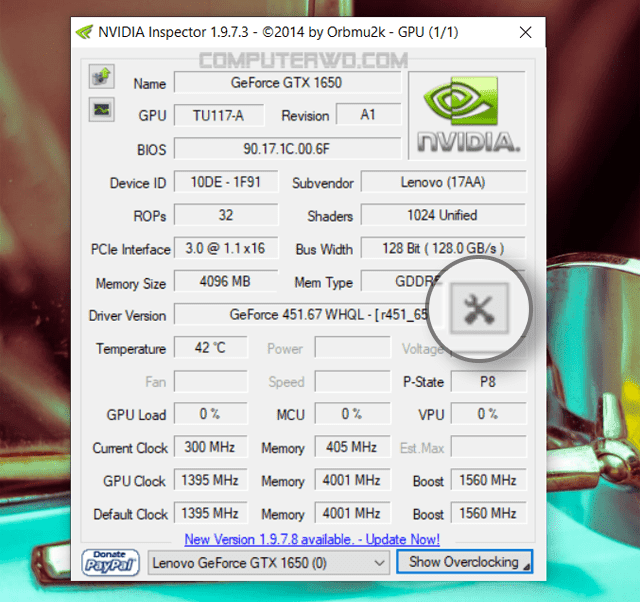Click the GPU Clock value 1395 MHz
The height and width of the screenshot is (602, 640).
[x=211, y=480]
